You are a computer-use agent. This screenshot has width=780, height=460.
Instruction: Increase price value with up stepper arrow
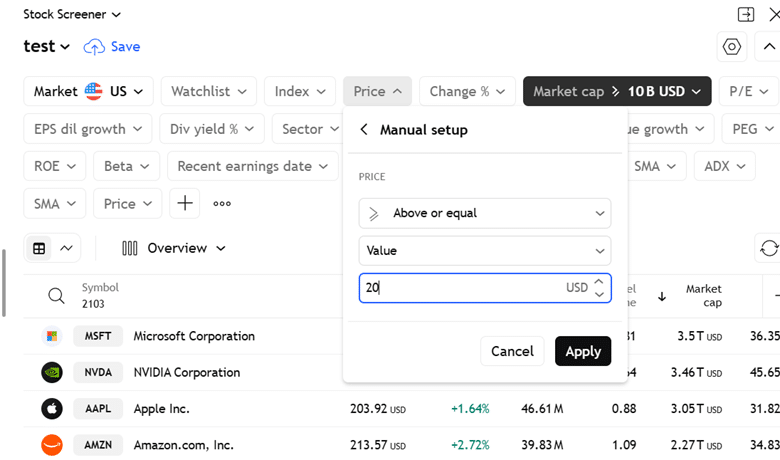[x=599, y=282]
